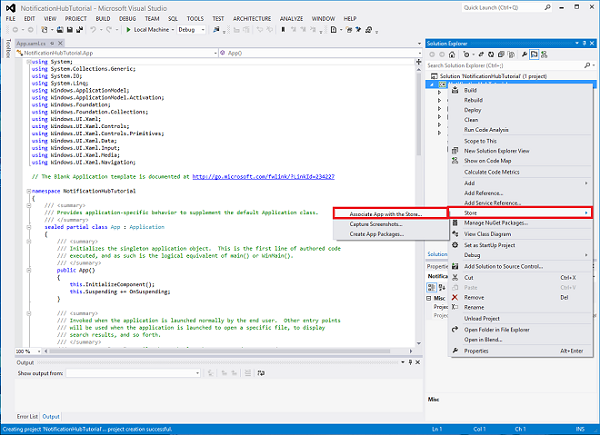The width and height of the screenshot is (600, 435).
Task: Click the Open File toolbar icon
Action: click(60, 29)
